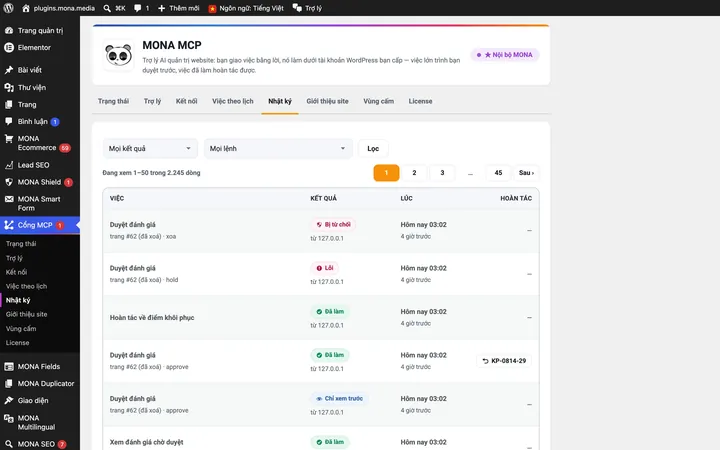Click the Nội bộ MONA badge
720x450 pixels.
[505, 55]
